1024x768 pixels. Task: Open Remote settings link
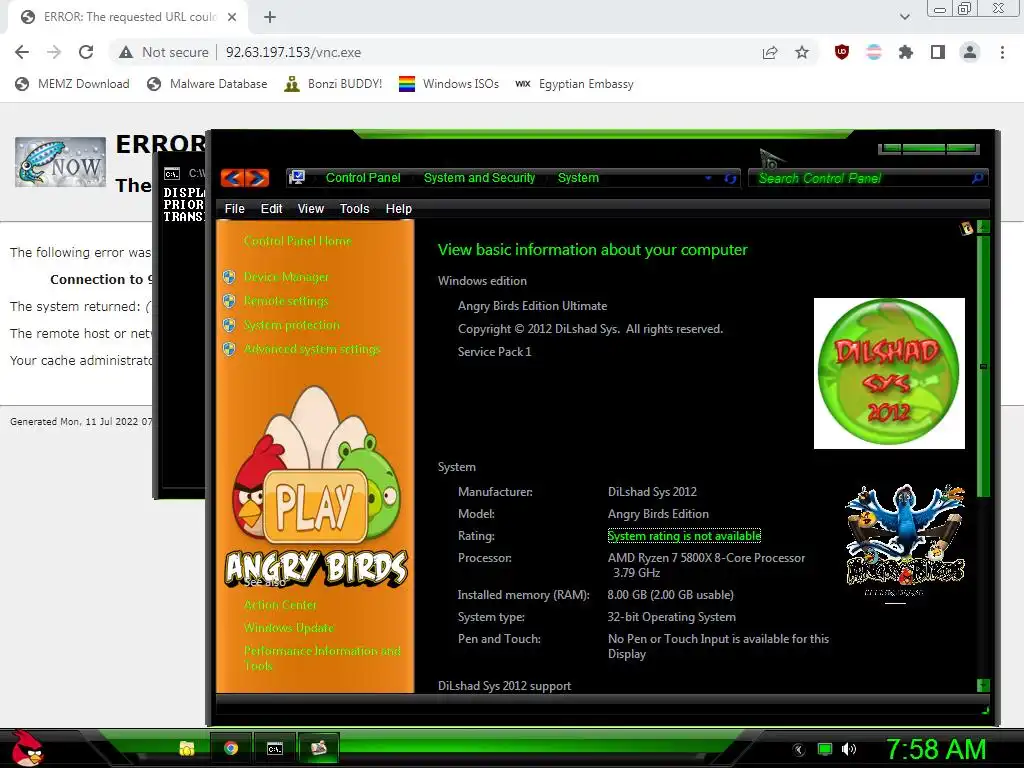(286, 301)
